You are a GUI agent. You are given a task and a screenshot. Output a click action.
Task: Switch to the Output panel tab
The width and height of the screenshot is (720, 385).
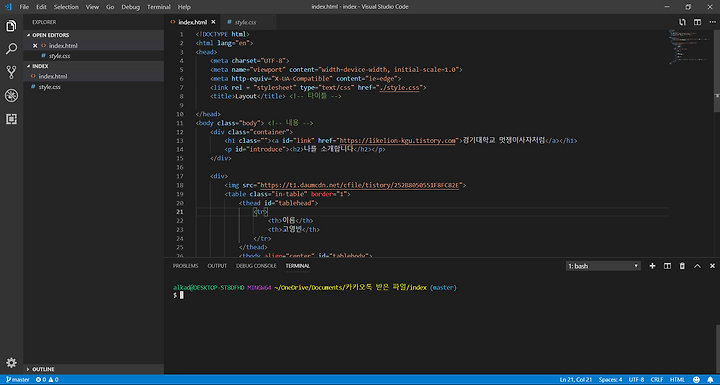[x=217, y=266]
